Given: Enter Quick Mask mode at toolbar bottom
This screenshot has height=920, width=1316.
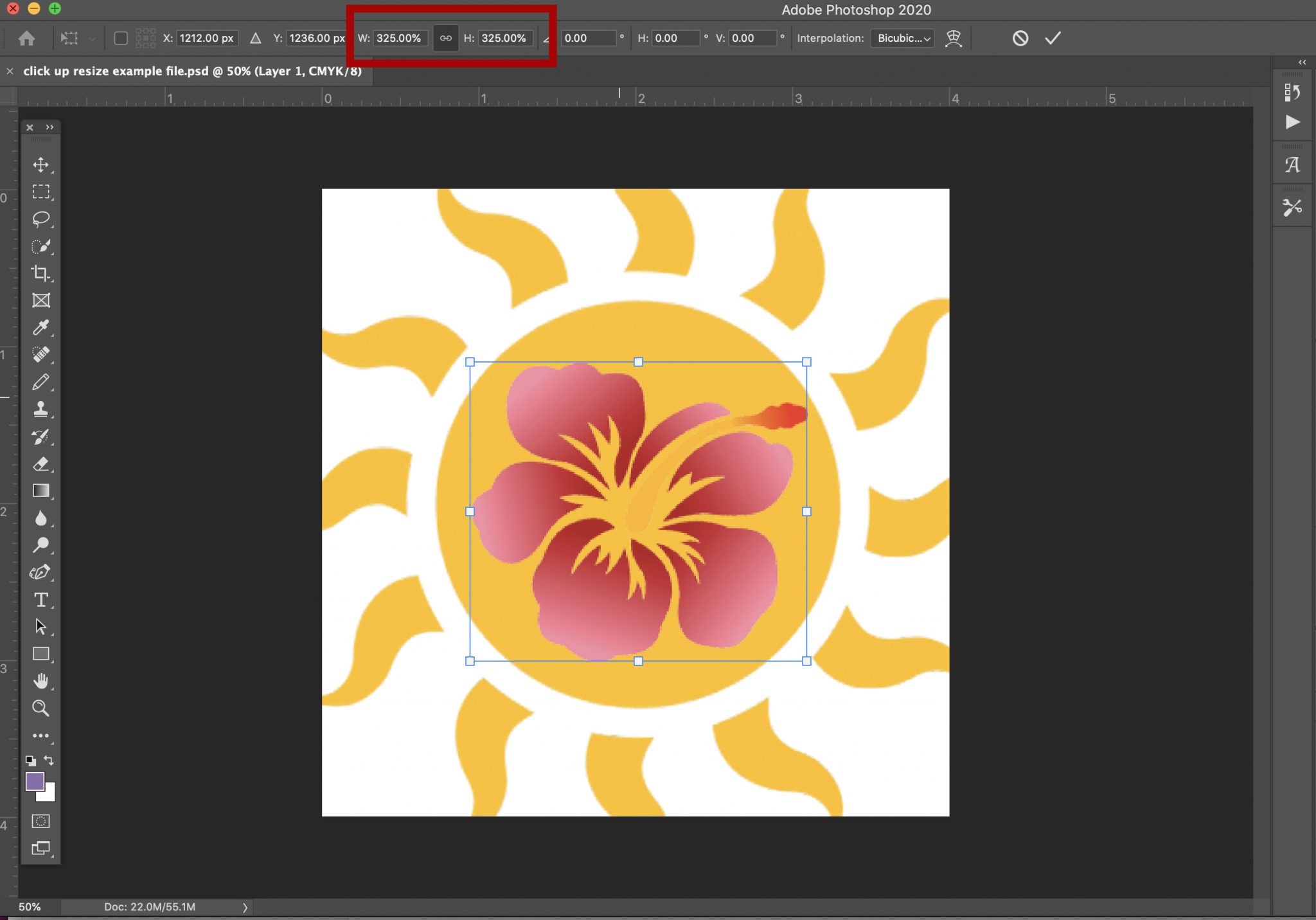Looking at the screenshot, I should point(41,821).
